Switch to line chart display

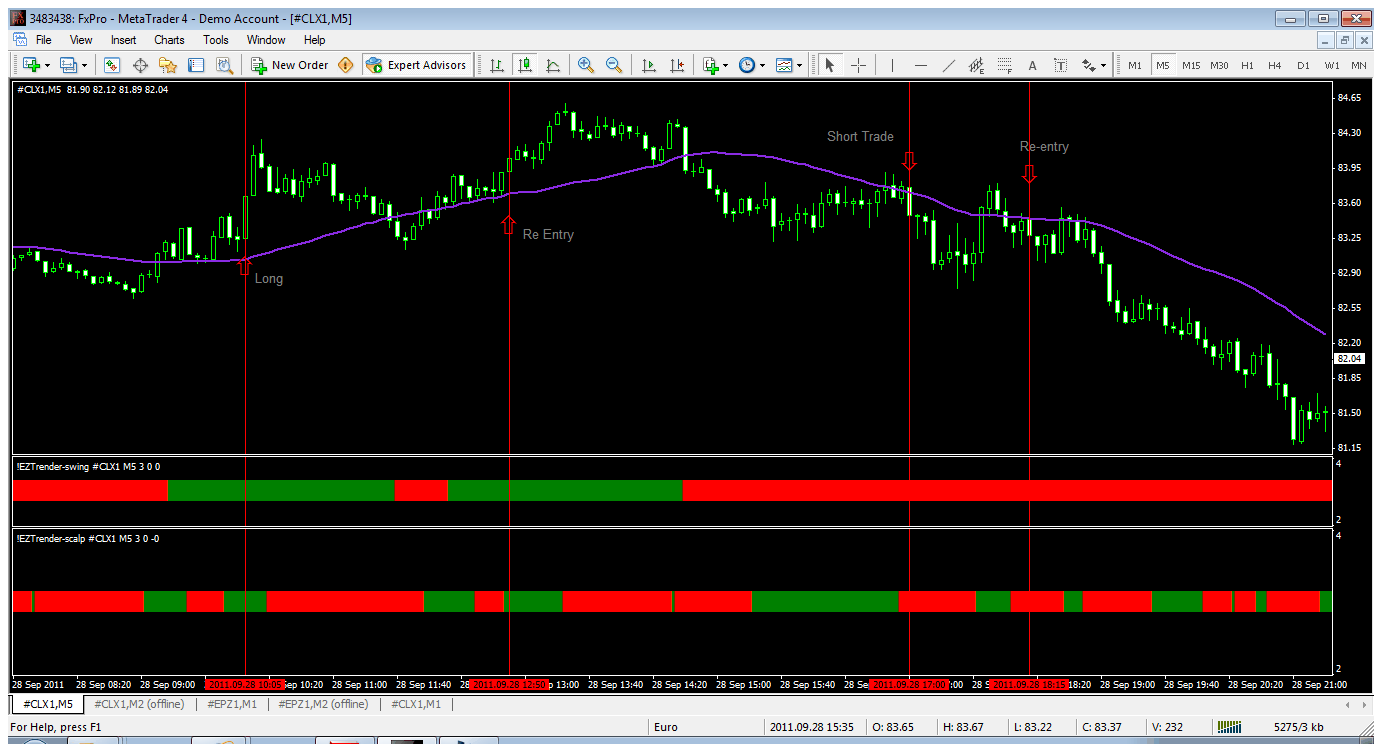click(553, 65)
